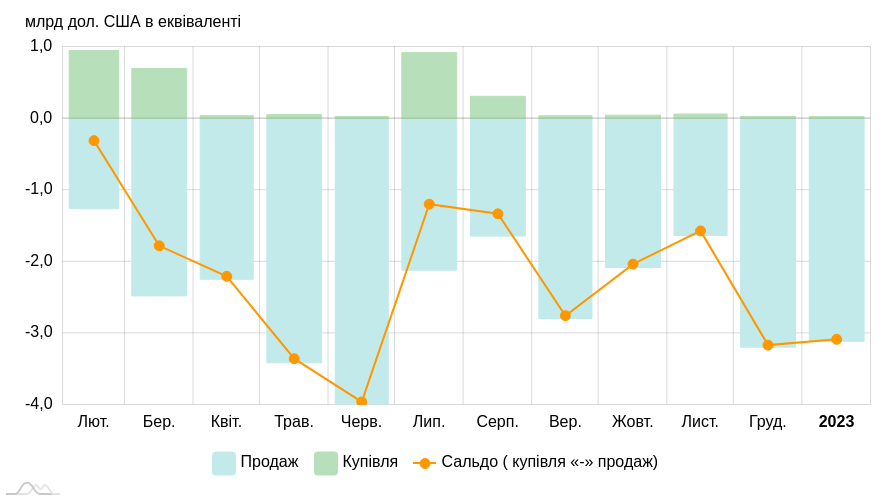Click the Сальдо data point for Черв.
Image resolution: width=891 pixels, height=500 pixels.
(x=361, y=402)
